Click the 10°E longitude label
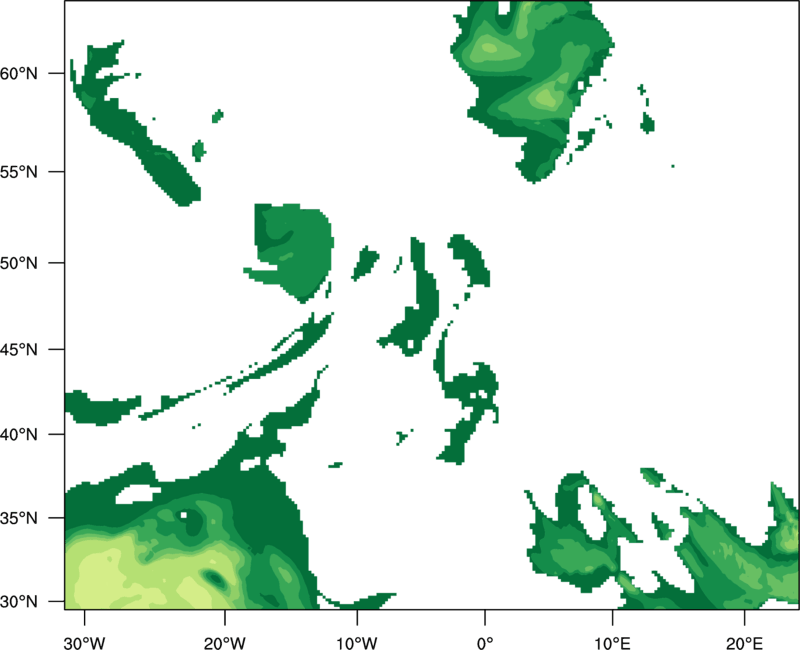The width and height of the screenshot is (800, 650). coord(612,643)
